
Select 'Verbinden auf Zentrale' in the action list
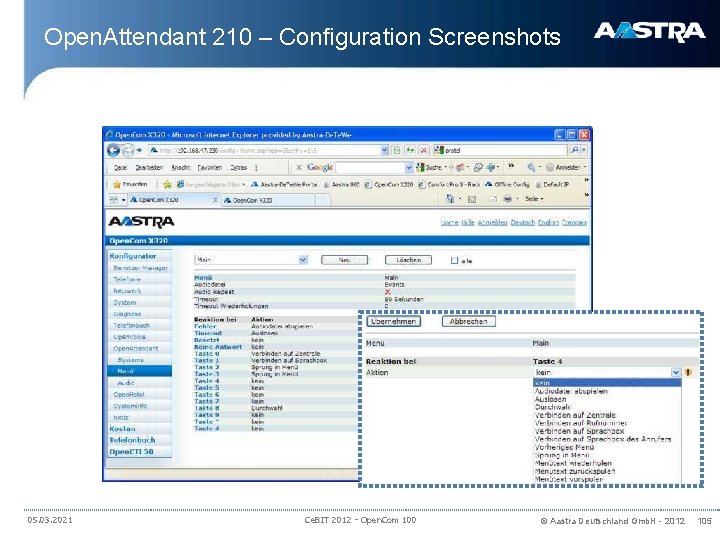click(x=575, y=415)
